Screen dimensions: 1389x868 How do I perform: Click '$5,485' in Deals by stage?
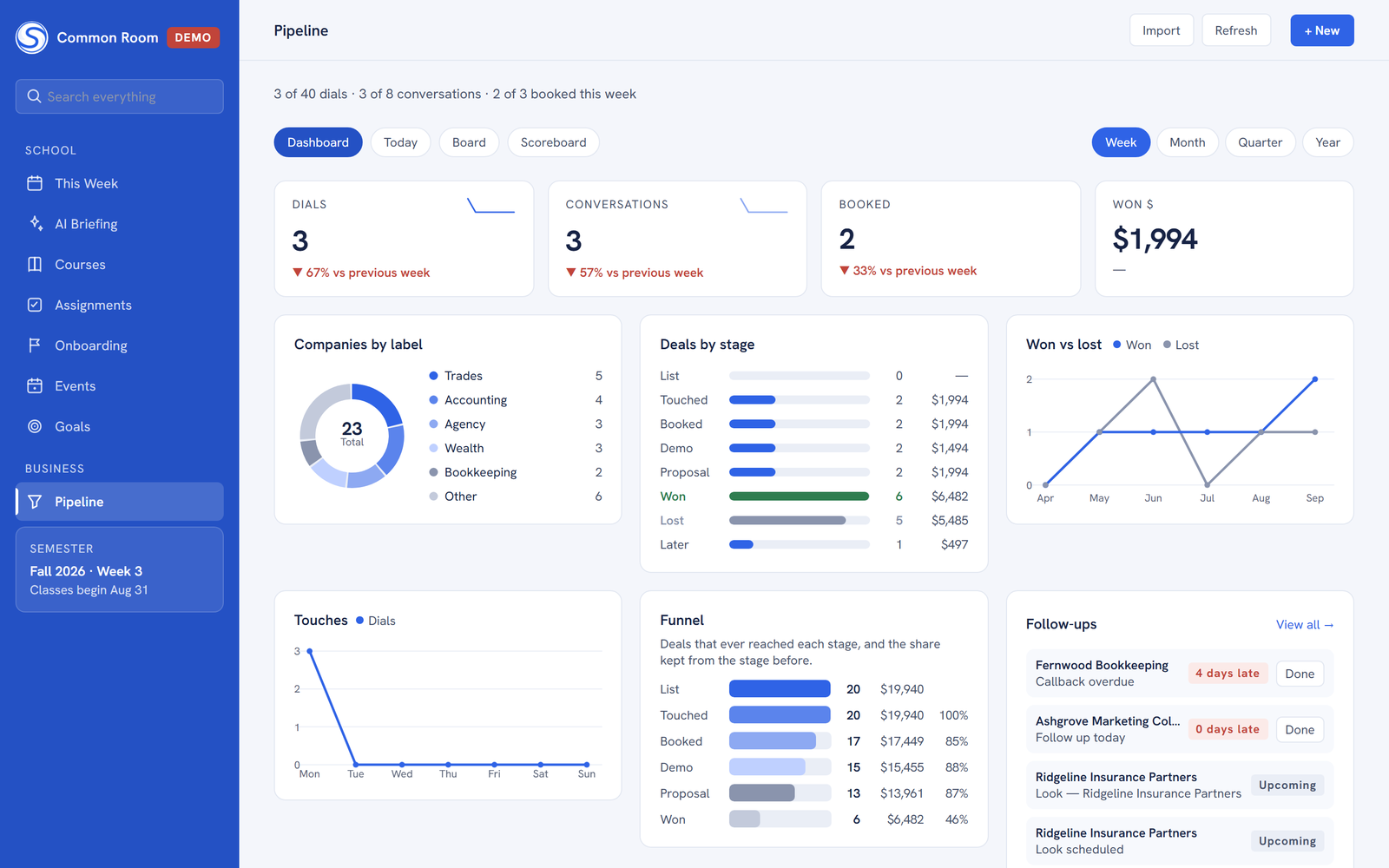(x=949, y=521)
